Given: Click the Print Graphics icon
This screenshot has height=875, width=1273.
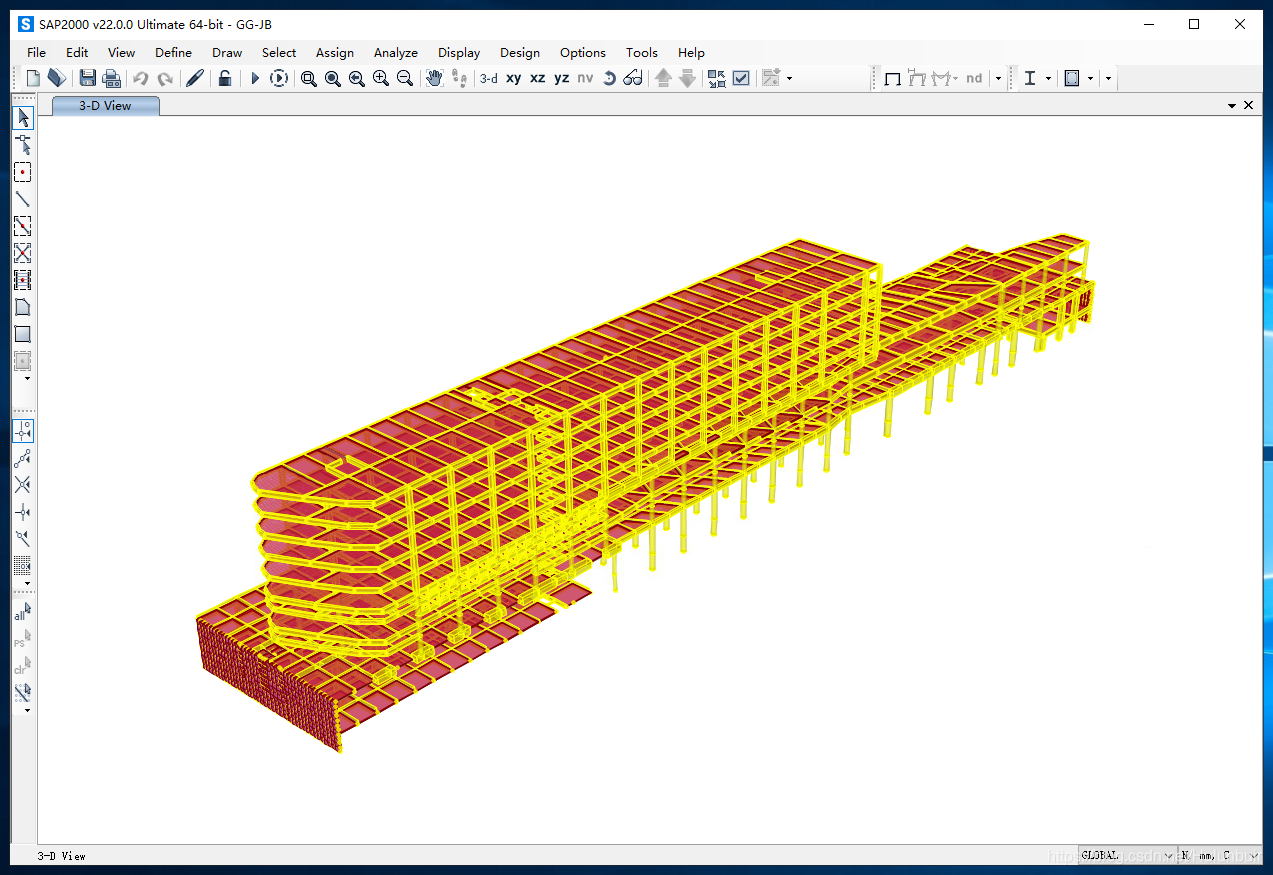Looking at the screenshot, I should tap(112, 78).
